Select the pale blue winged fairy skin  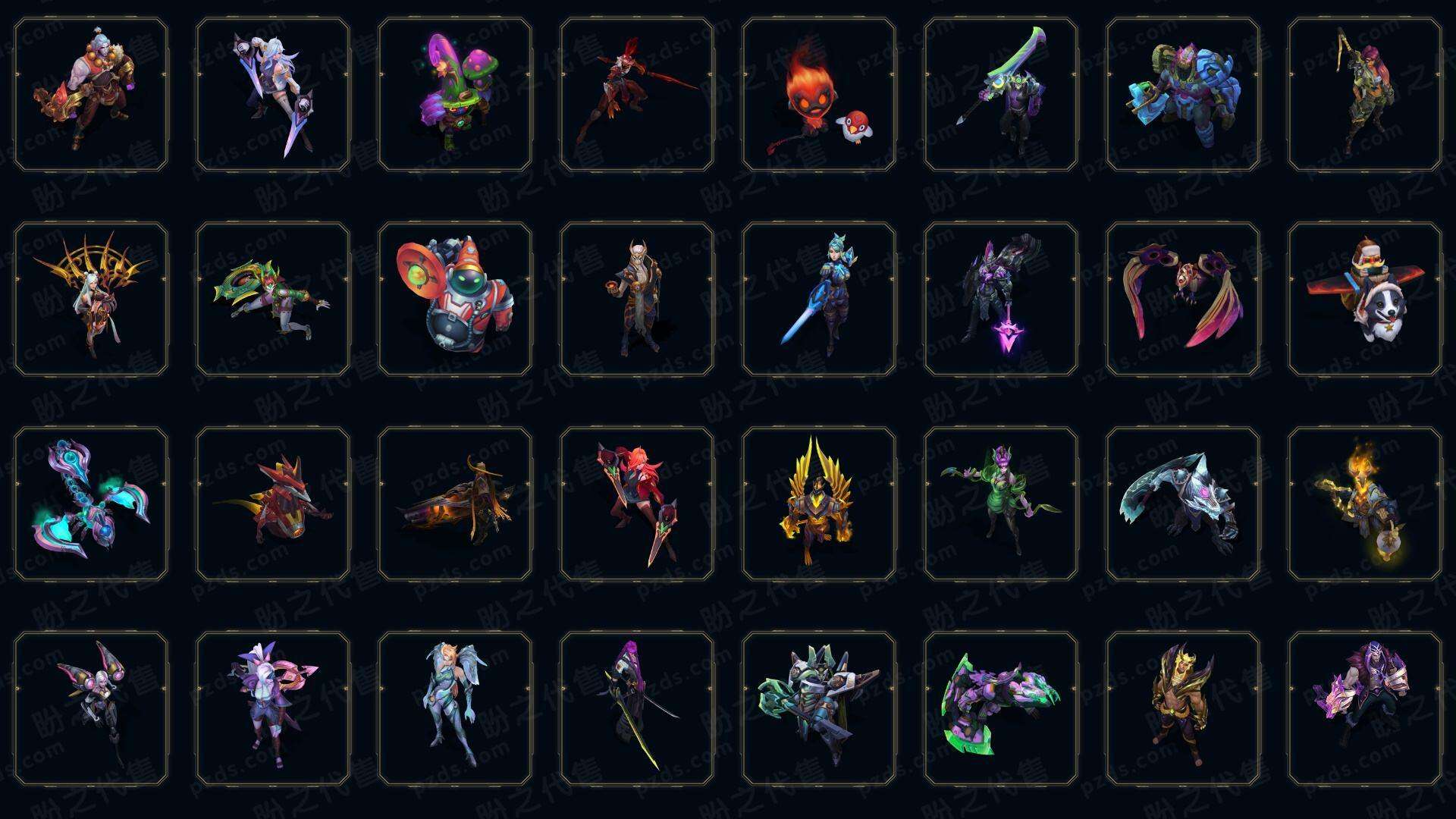point(455,708)
